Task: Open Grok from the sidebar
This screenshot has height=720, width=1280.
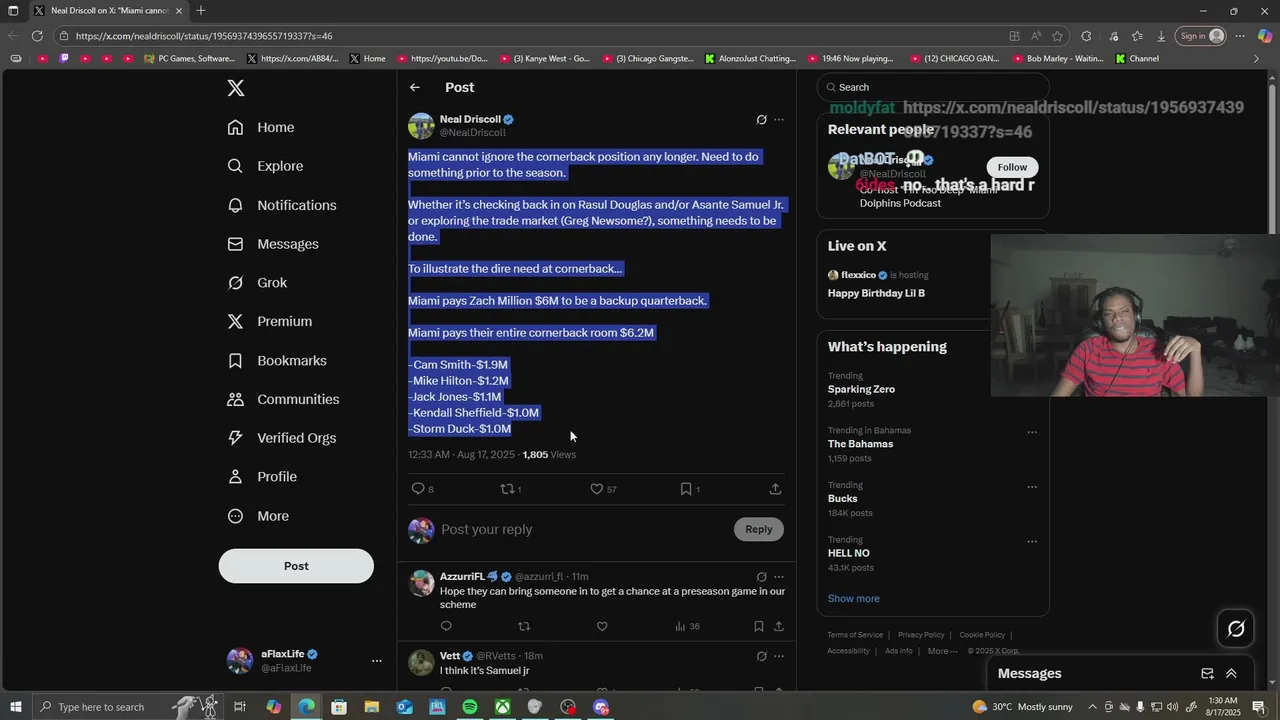Action: [257, 283]
